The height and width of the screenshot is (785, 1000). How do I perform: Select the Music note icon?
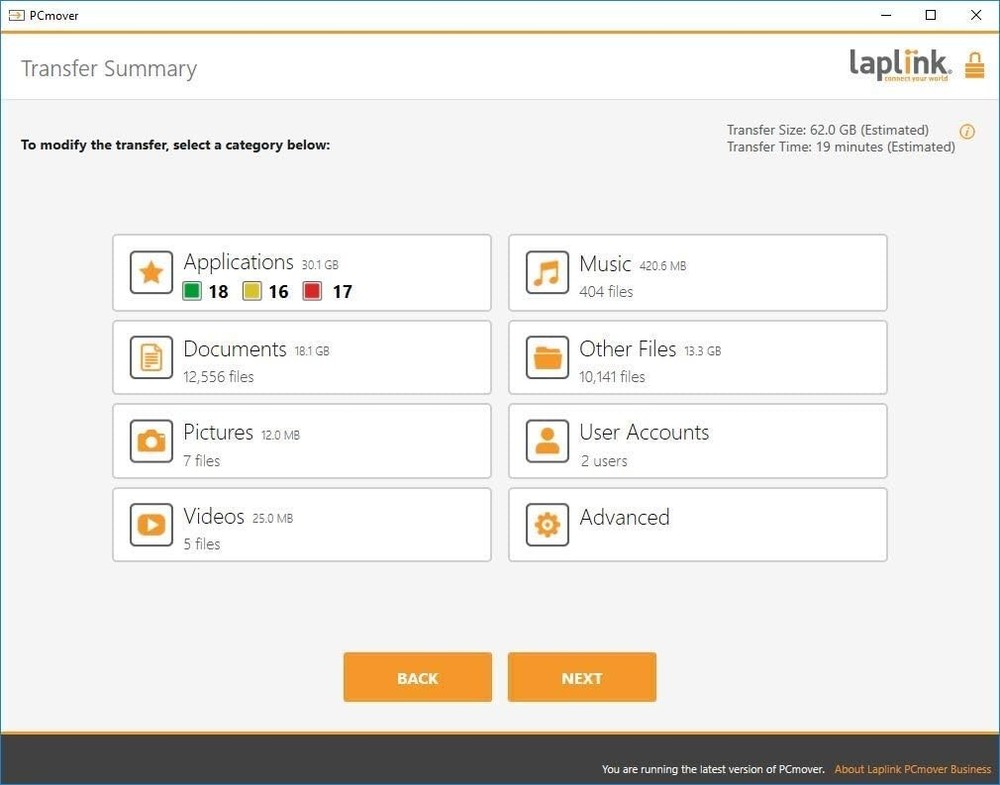pos(546,272)
